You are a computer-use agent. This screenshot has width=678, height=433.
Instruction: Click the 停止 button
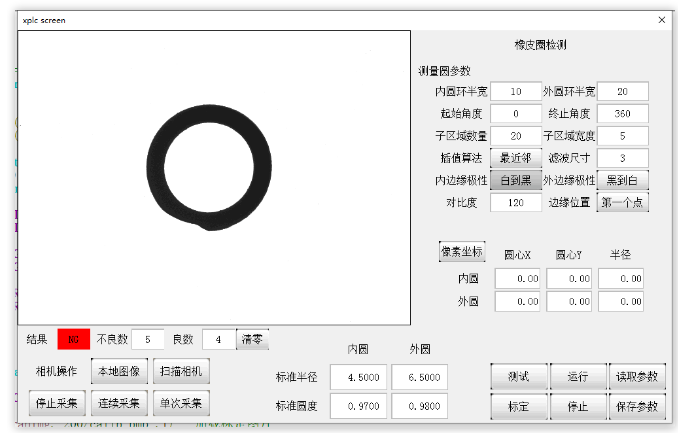tap(579, 406)
